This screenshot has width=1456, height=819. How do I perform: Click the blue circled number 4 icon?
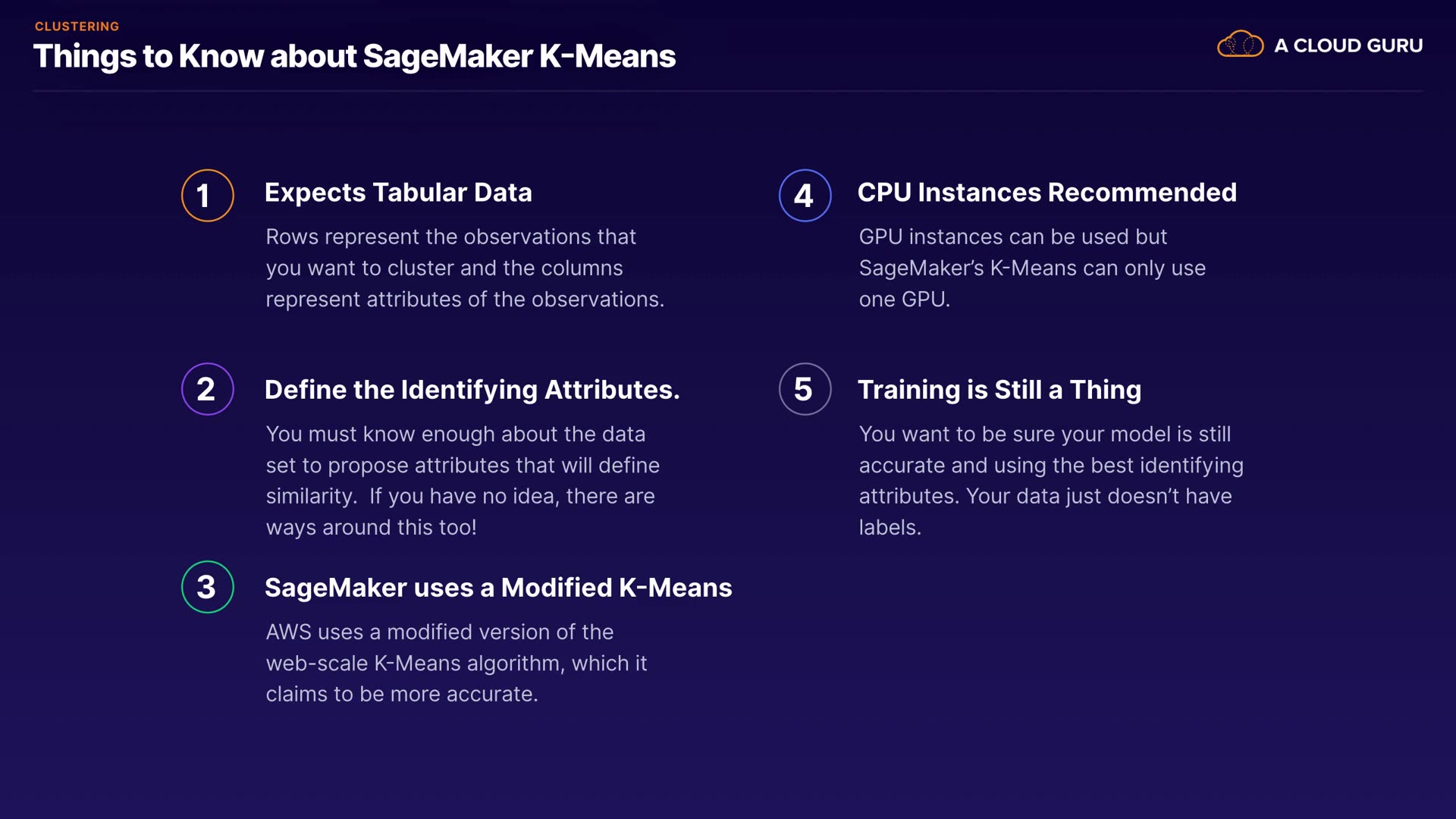point(805,196)
